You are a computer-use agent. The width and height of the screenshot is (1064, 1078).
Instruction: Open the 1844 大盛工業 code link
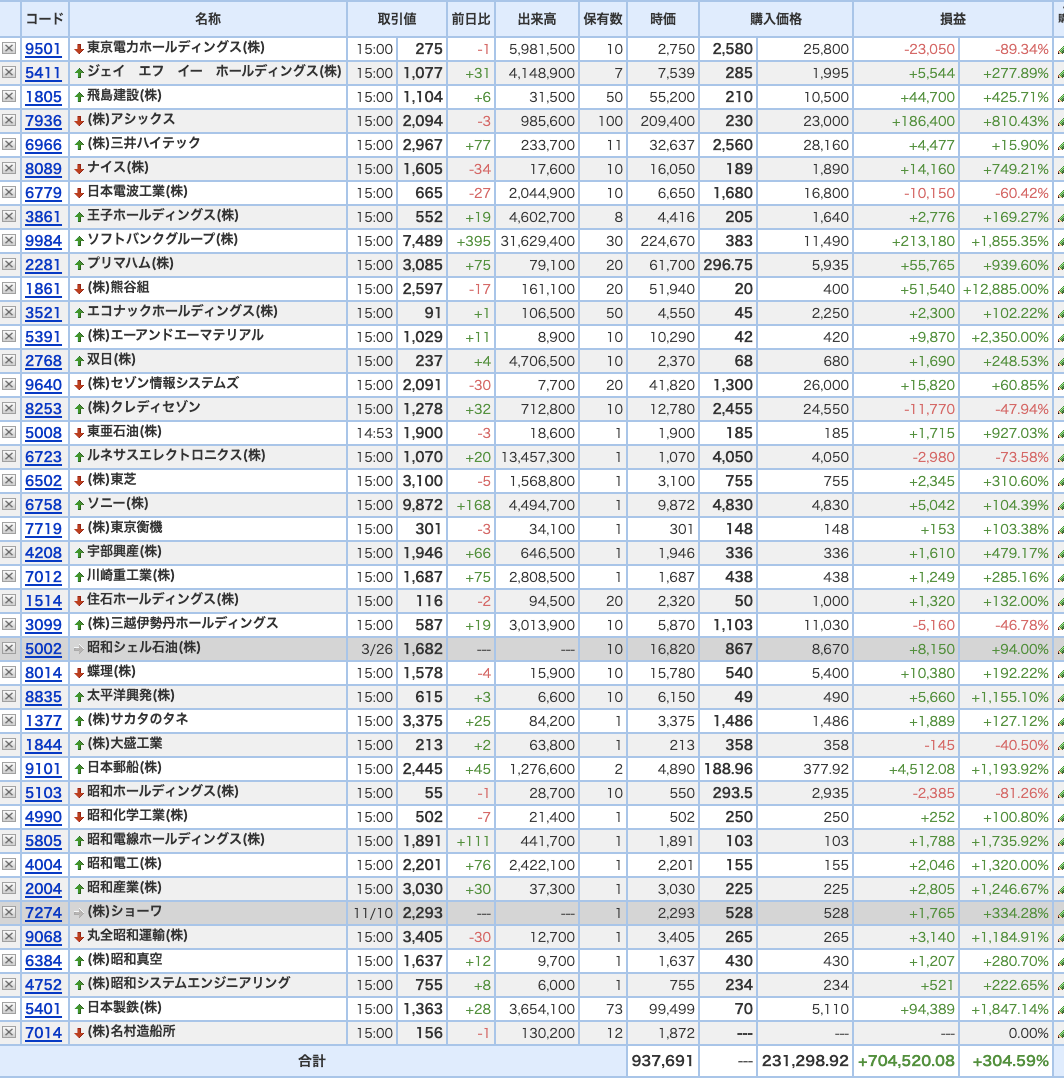[x=43, y=745]
